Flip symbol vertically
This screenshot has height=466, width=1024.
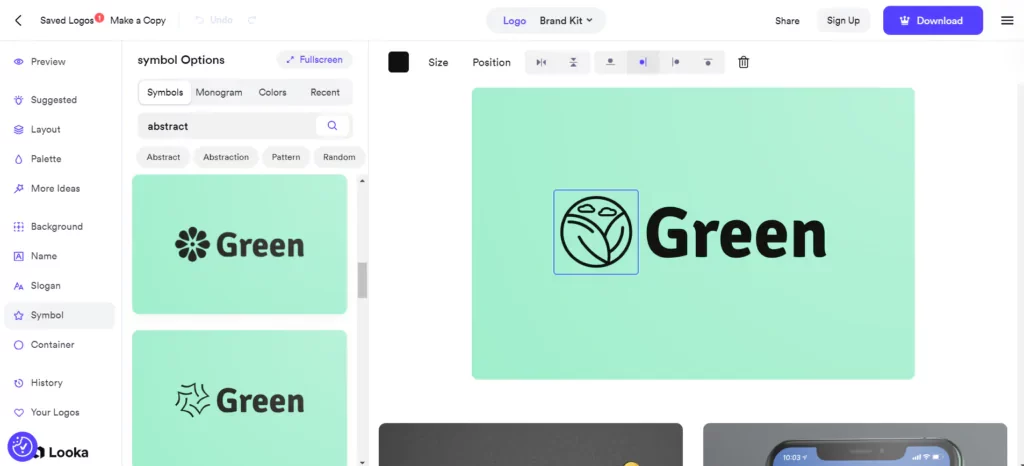point(573,62)
